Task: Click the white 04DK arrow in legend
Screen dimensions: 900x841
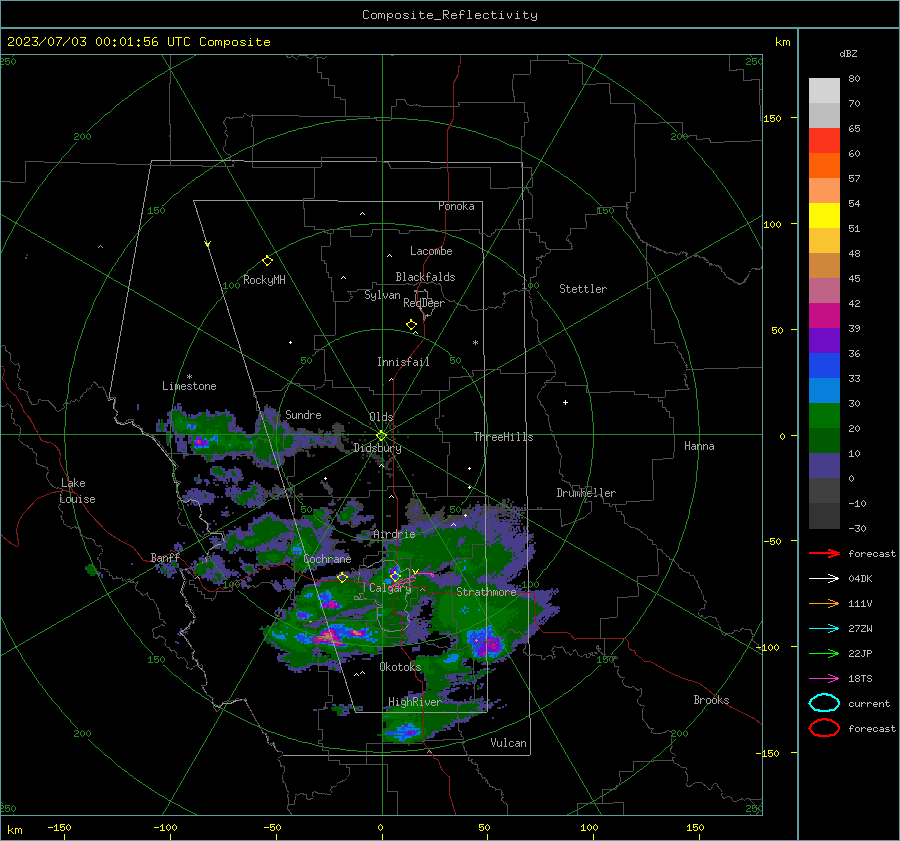Action: pyautogui.click(x=824, y=579)
